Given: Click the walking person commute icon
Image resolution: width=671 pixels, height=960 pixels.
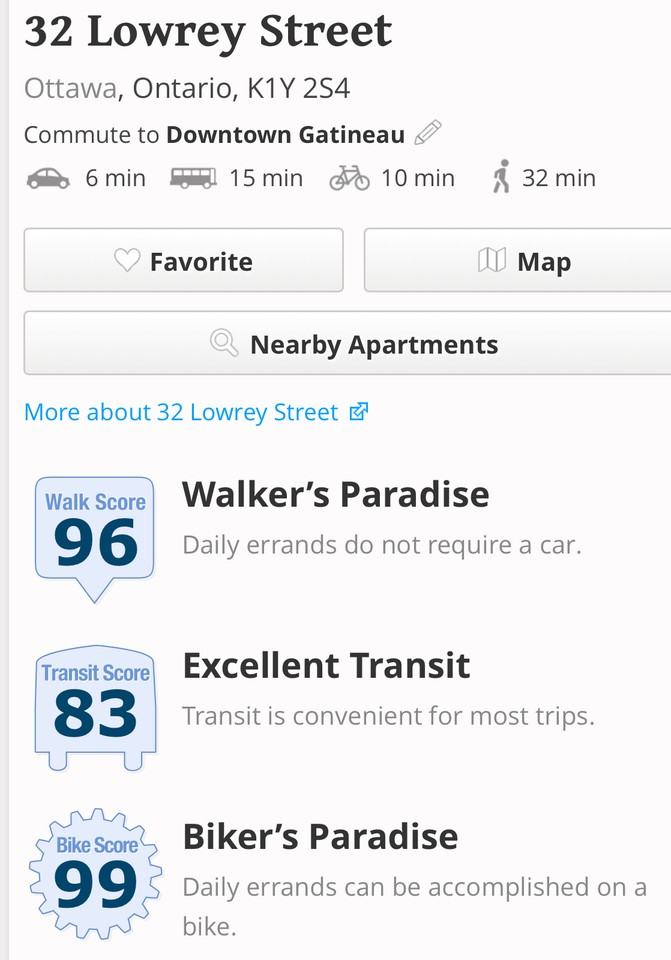Looking at the screenshot, I should coord(501,179).
